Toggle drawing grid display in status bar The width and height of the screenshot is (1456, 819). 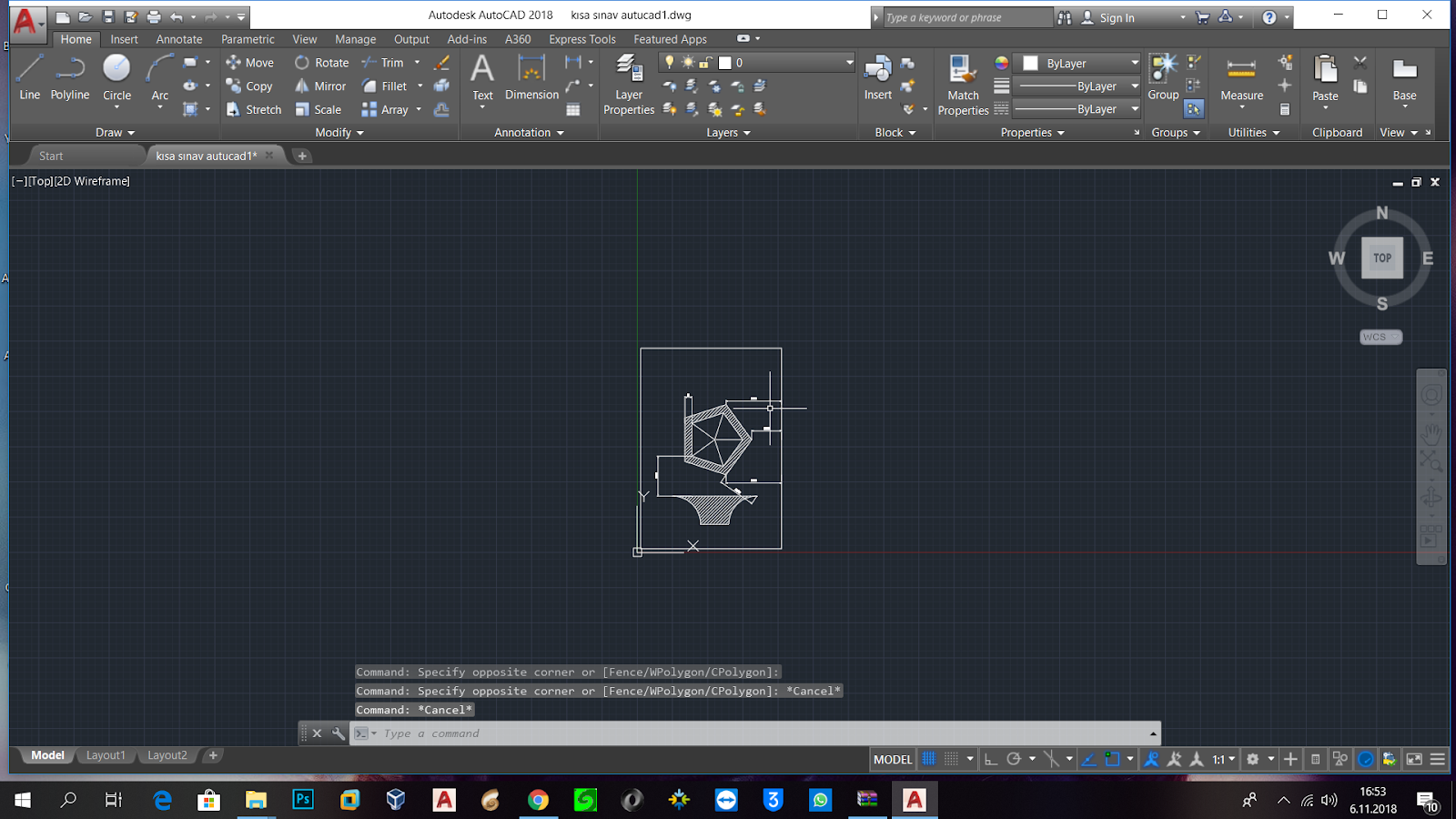(929, 759)
